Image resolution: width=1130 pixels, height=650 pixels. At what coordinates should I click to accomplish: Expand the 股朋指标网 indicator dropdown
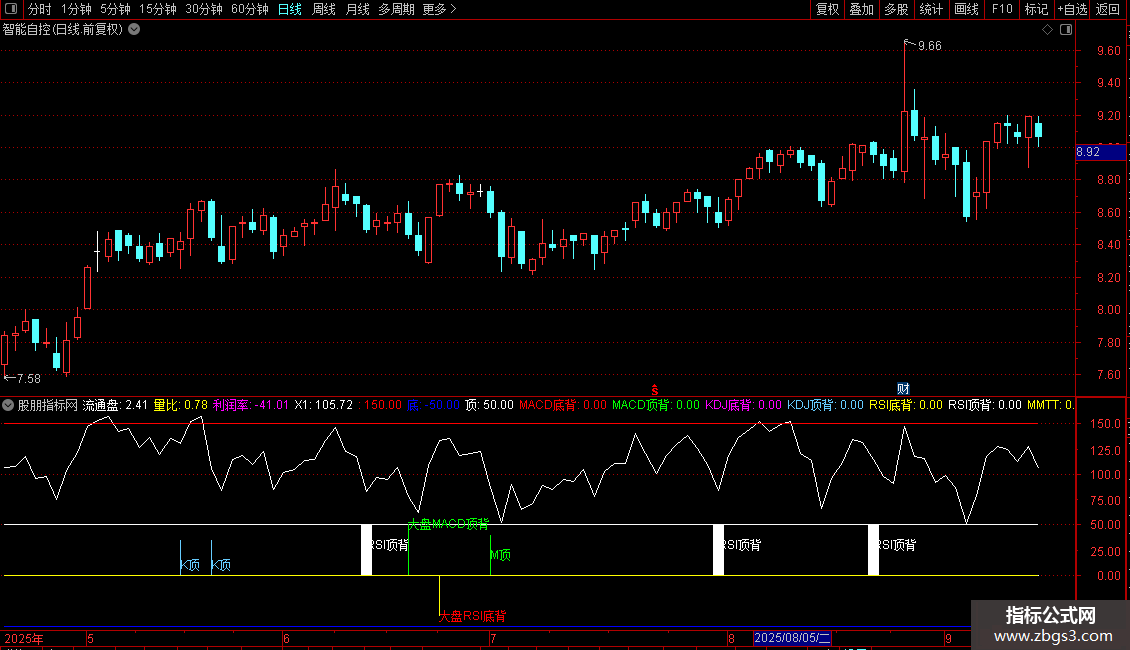click(x=8, y=405)
